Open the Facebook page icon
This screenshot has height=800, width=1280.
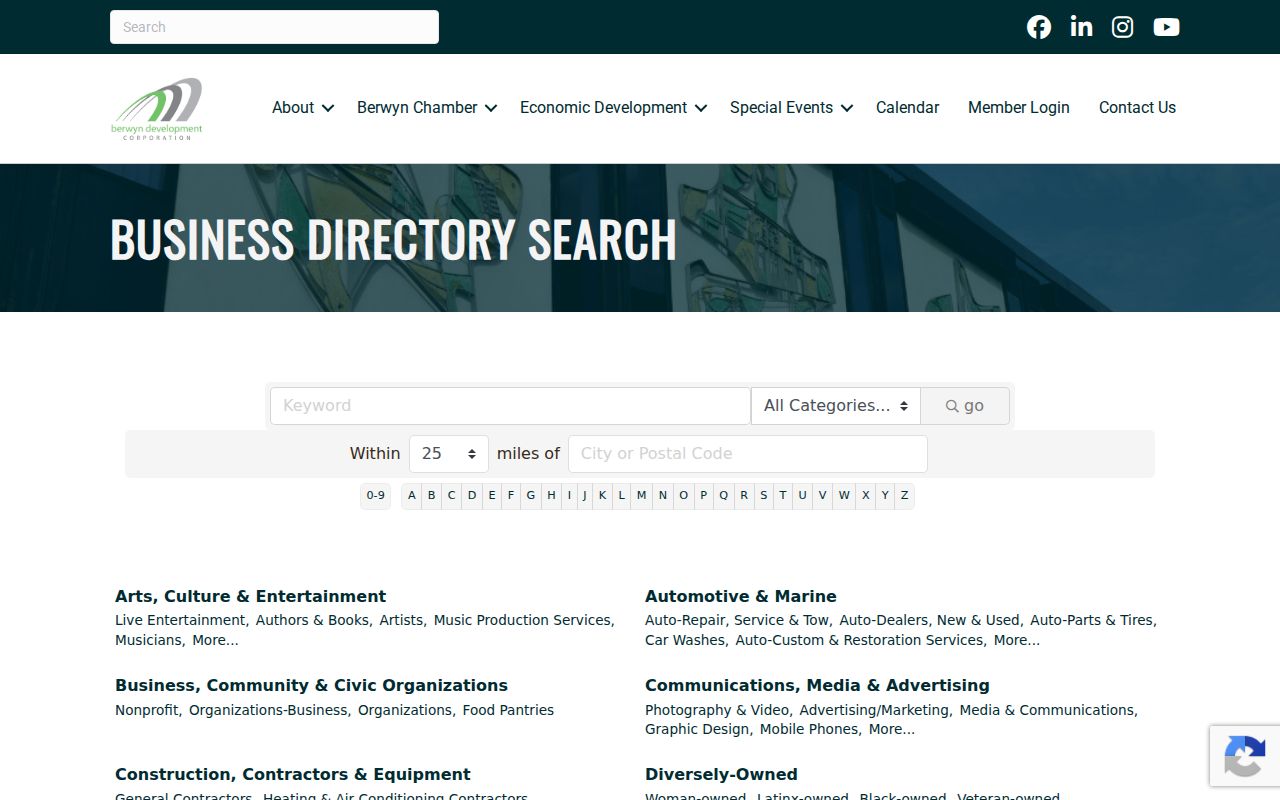coord(1039,27)
